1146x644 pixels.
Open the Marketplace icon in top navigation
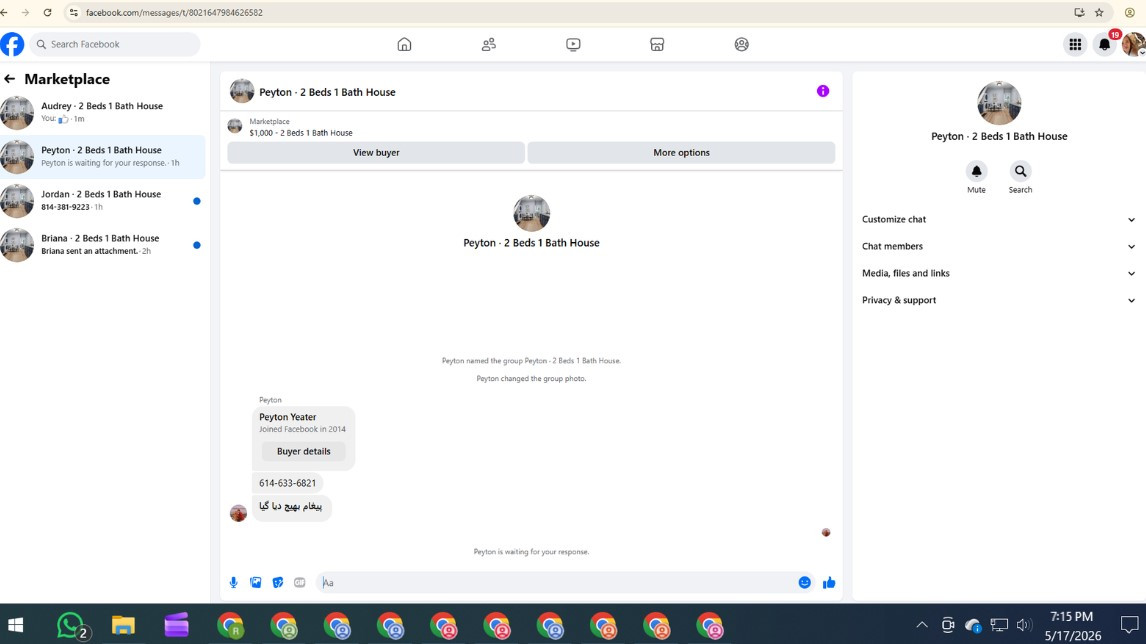click(657, 45)
